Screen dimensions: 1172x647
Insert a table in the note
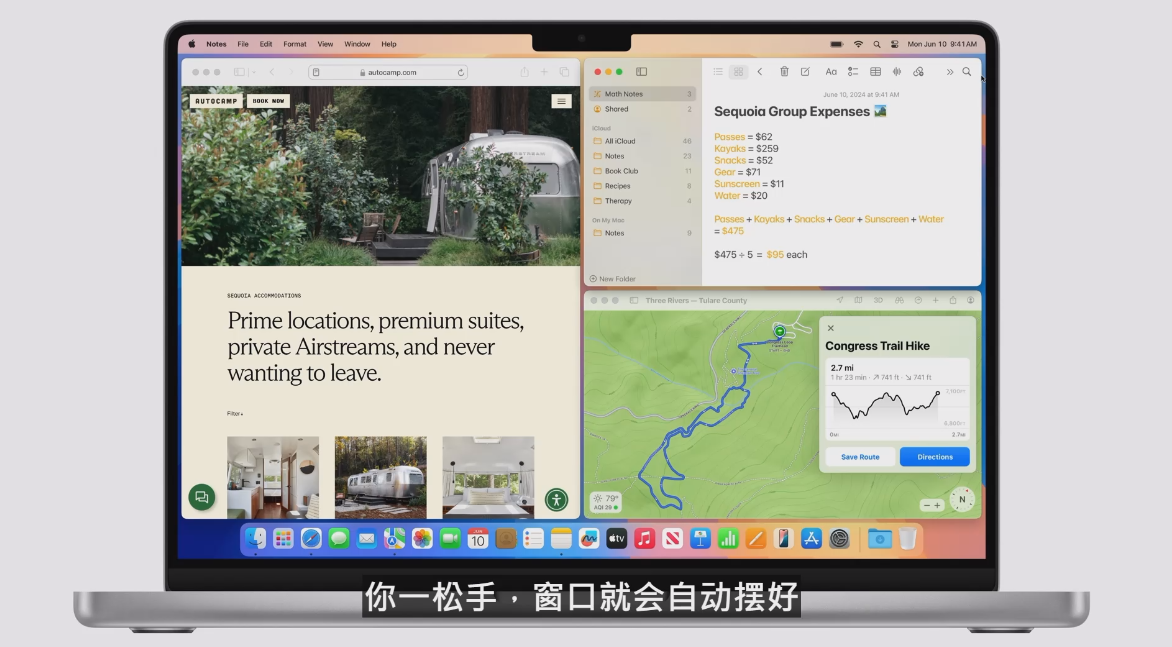(875, 72)
